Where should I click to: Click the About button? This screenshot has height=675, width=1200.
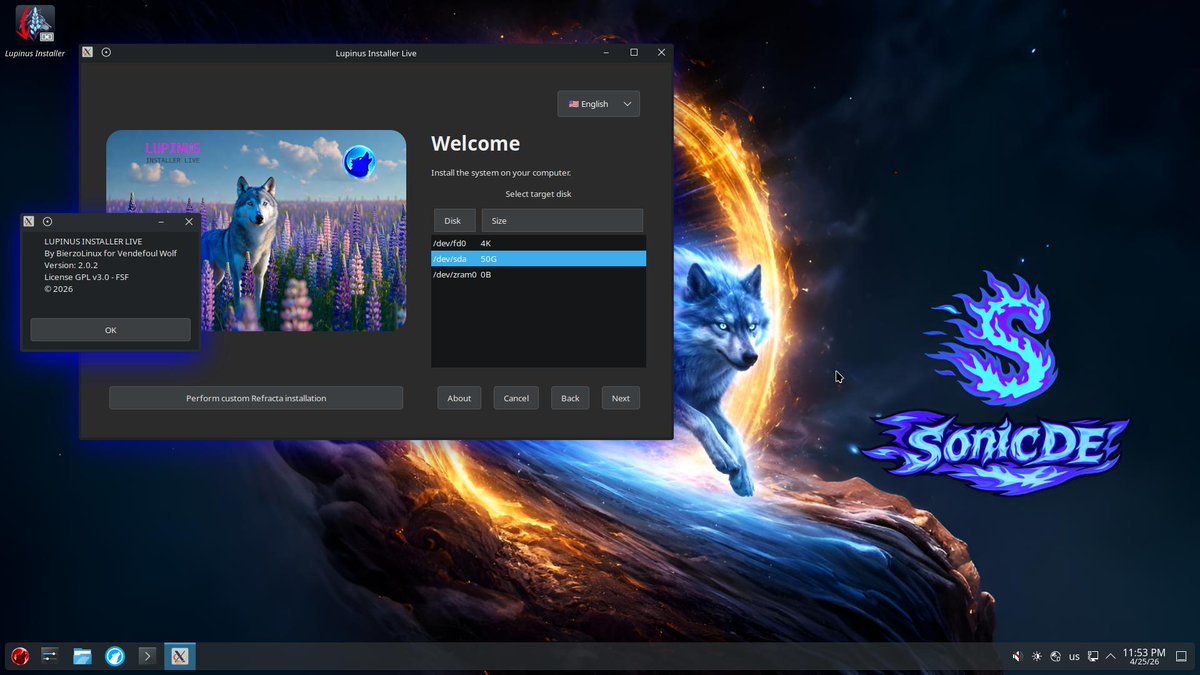(x=459, y=398)
